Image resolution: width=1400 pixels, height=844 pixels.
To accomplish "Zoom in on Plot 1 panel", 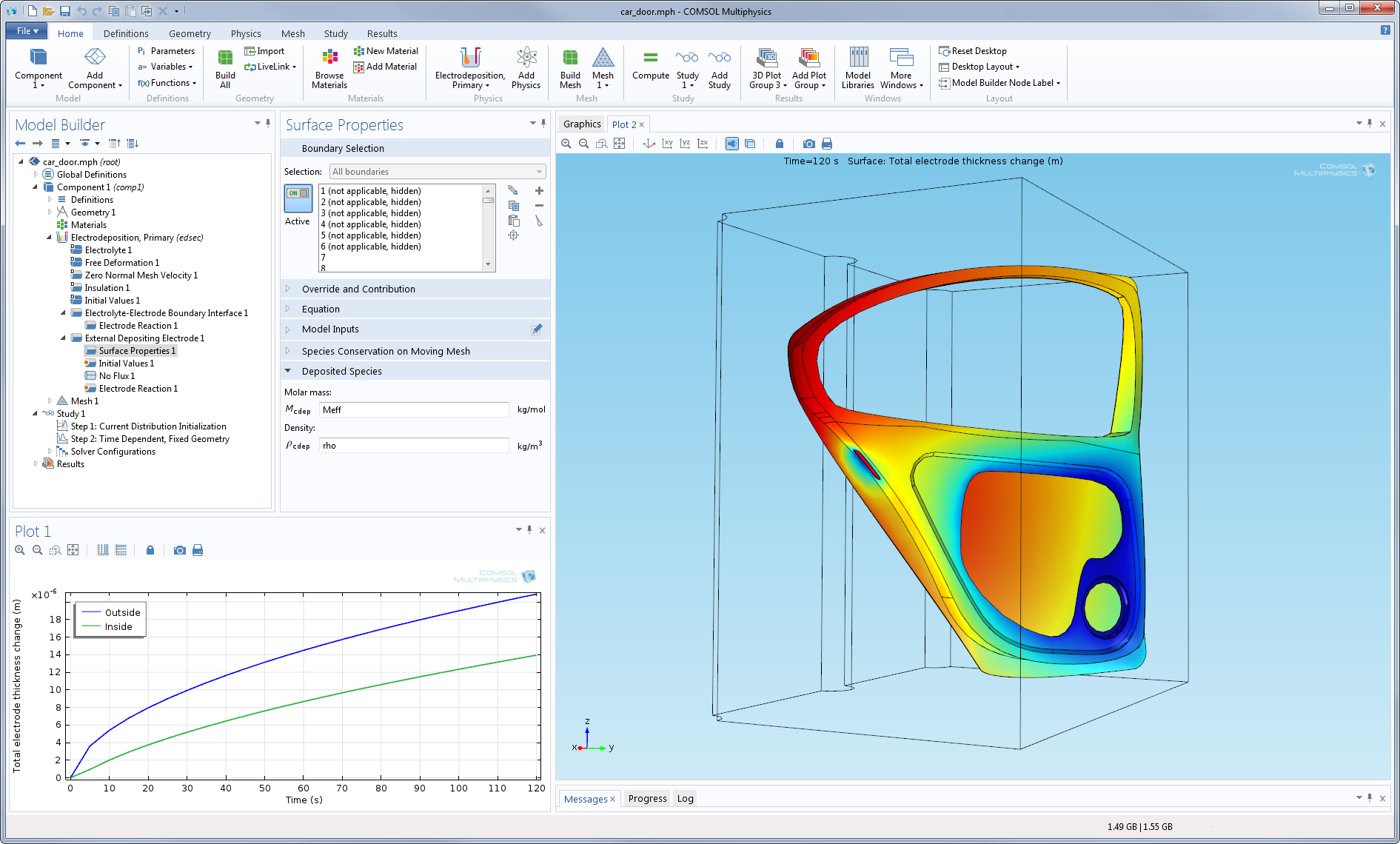I will click(x=20, y=550).
